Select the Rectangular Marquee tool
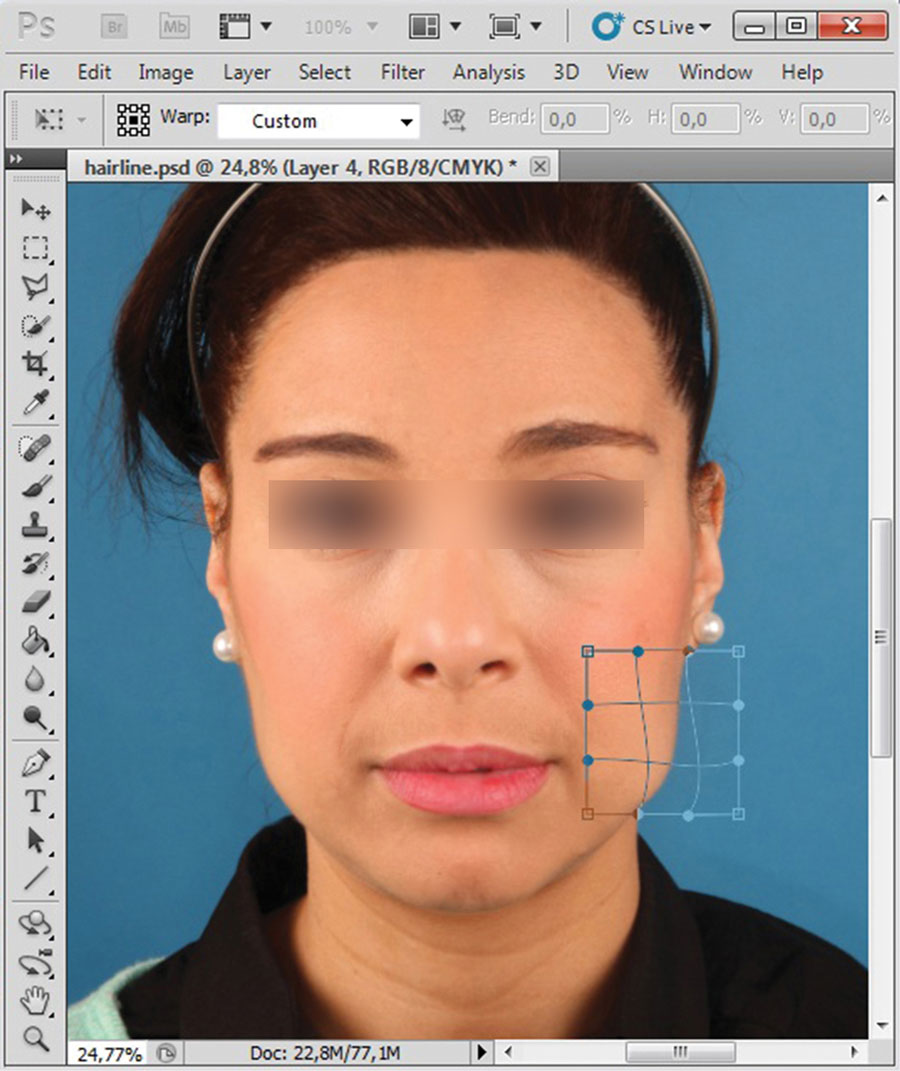Viewport: 900px width, 1071px height. (36, 248)
